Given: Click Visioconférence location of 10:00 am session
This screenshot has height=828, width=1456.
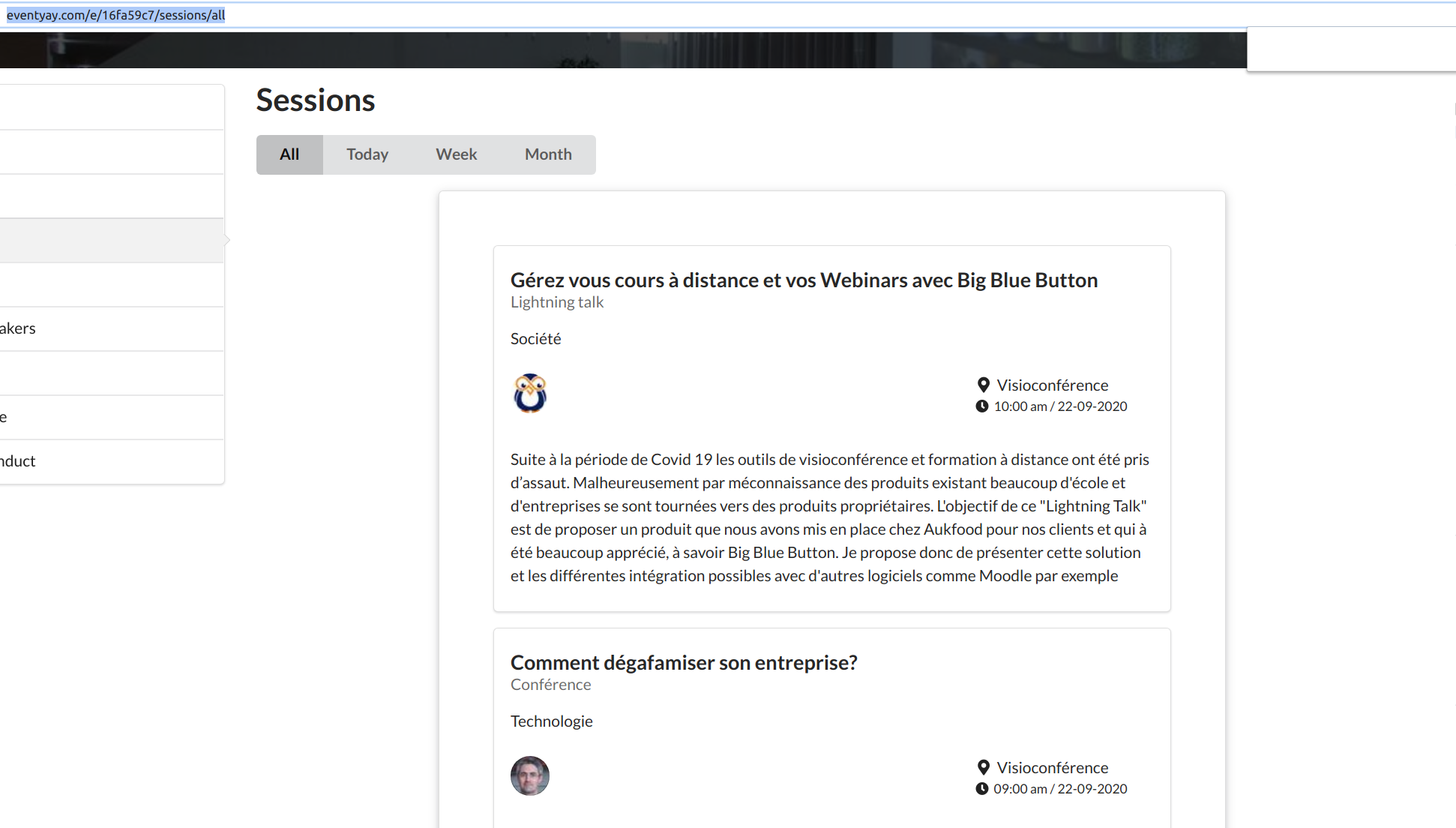Looking at the screenshot, I should click(1052, 385).
